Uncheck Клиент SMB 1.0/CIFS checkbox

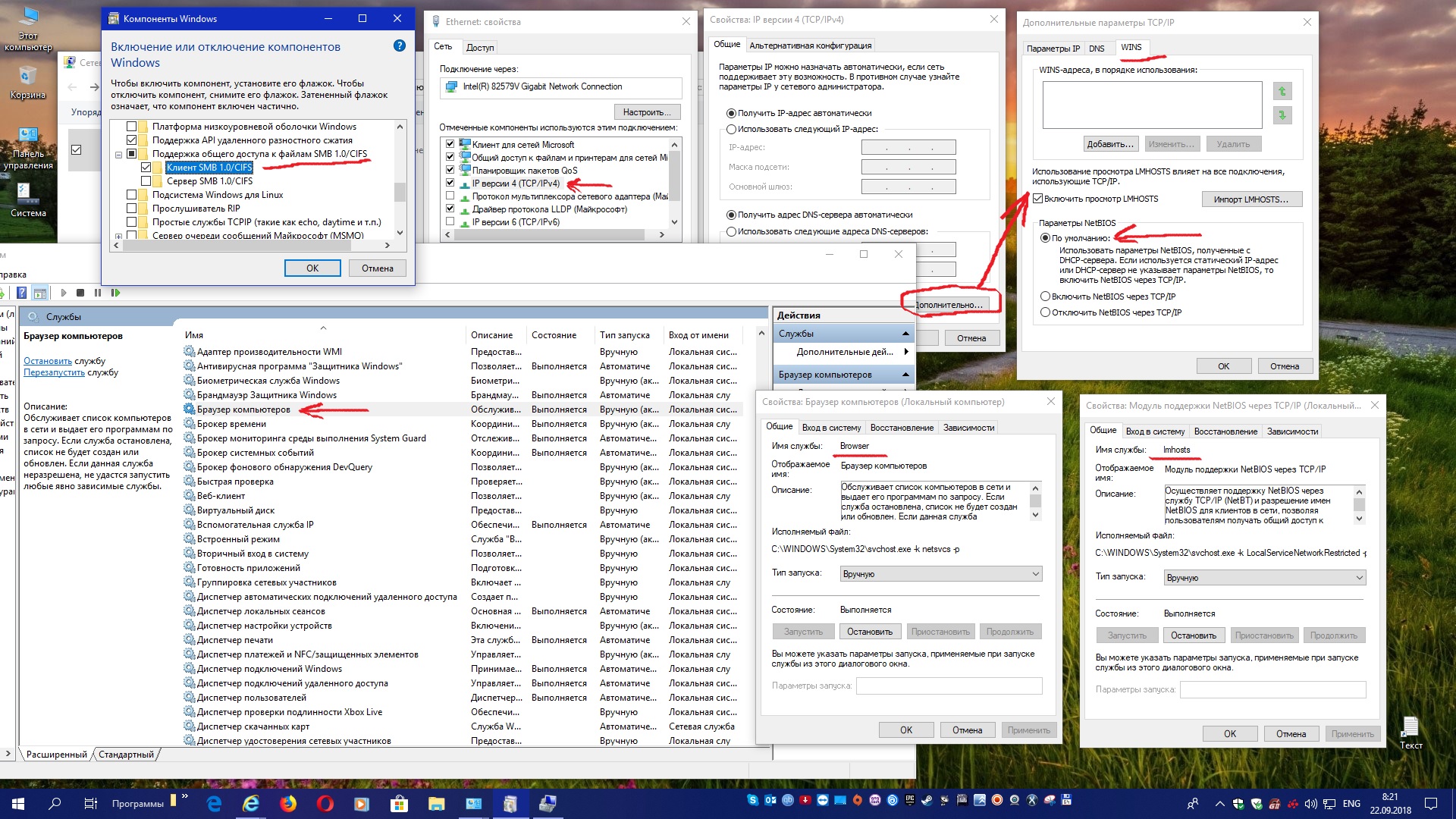(146, 168)
